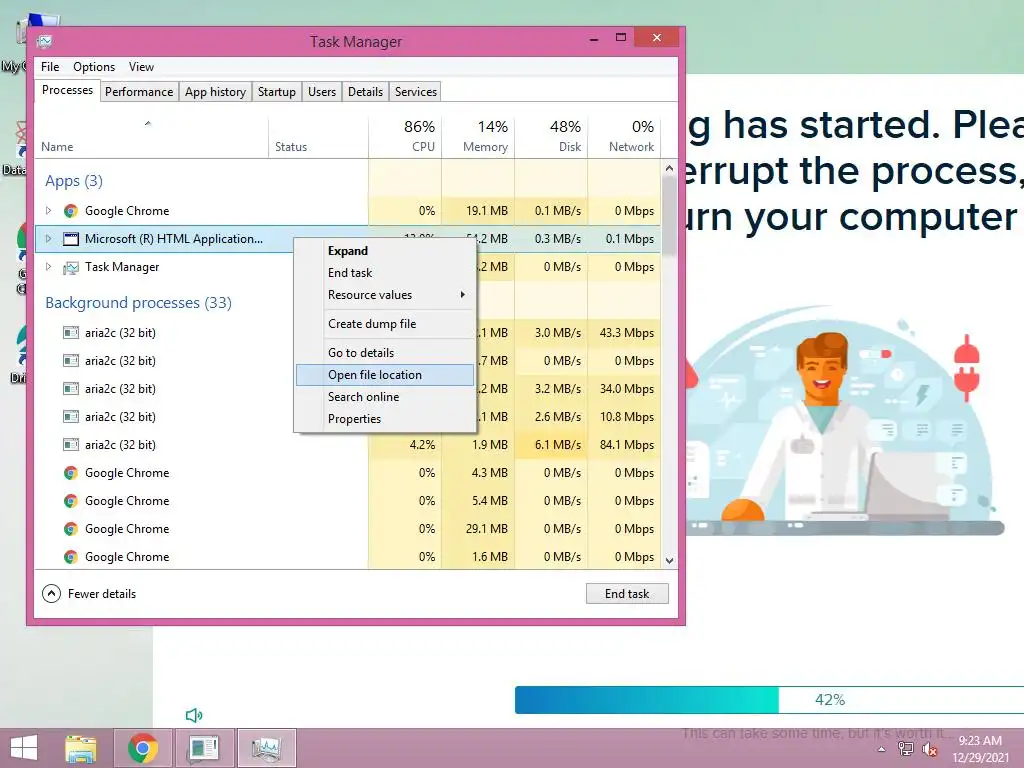Sort by the Network column header
The height and width of the screenshot is (768, 1024).
624,137
